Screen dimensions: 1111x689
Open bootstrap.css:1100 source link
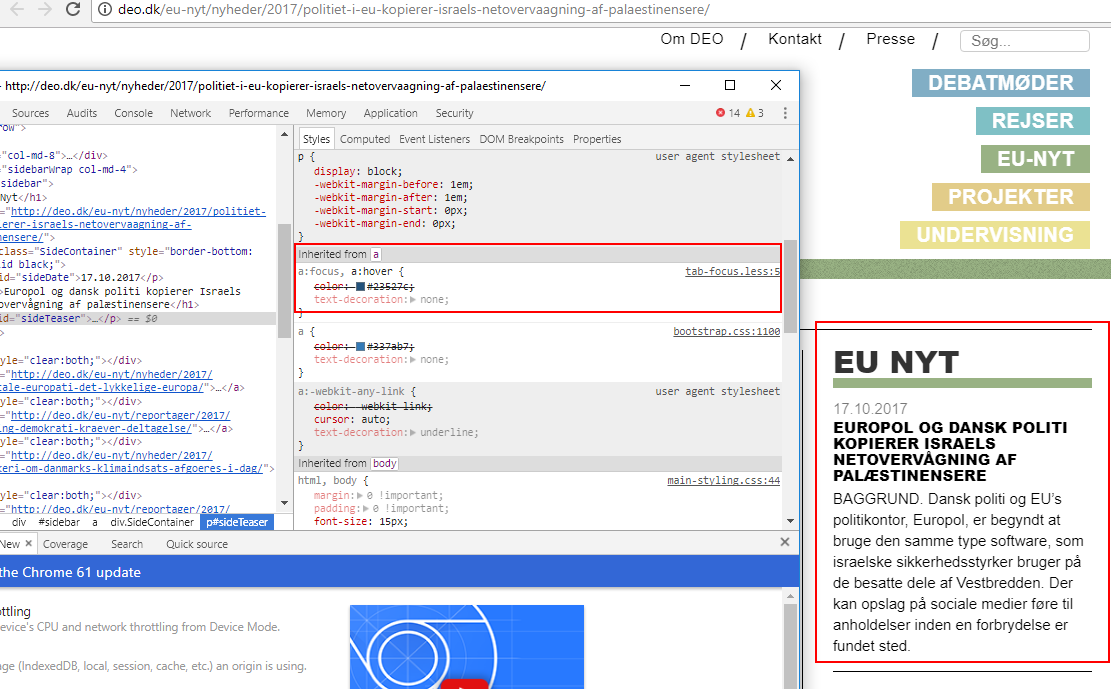(726, 332)
